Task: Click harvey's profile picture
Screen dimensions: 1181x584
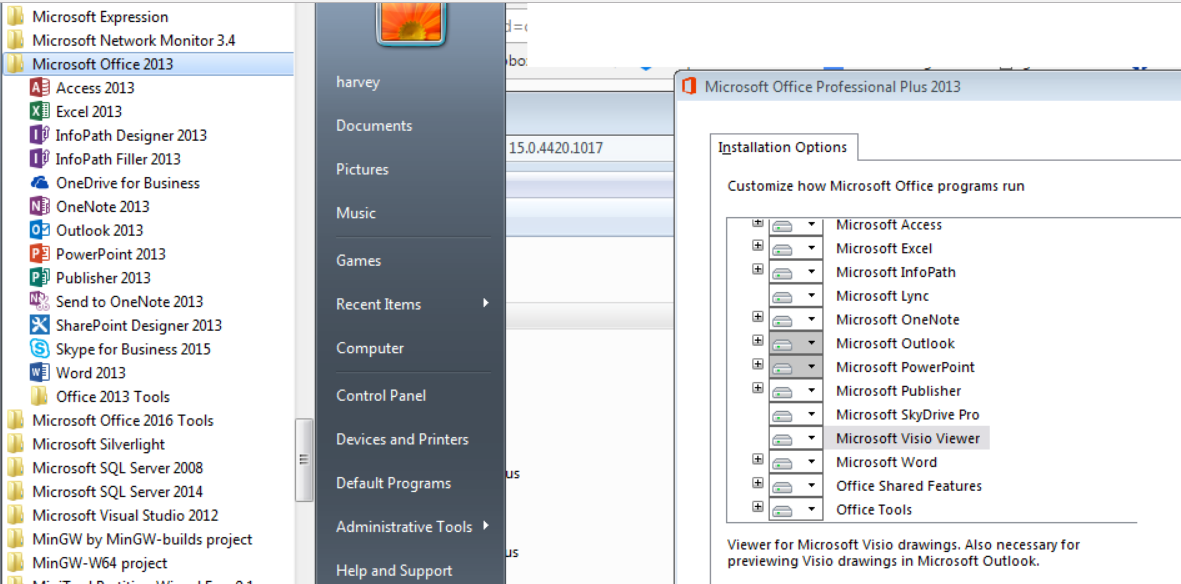Action: point(412,24)
